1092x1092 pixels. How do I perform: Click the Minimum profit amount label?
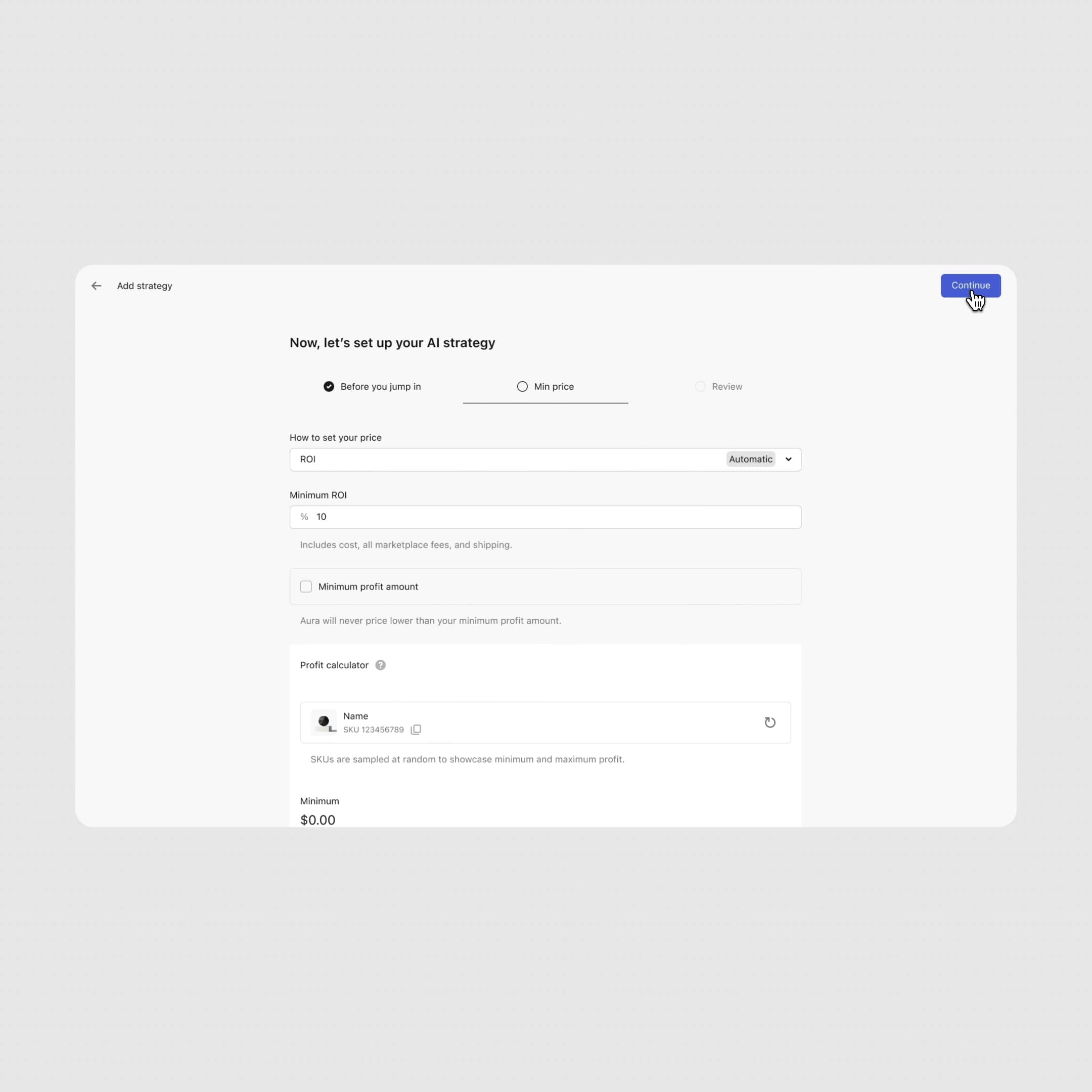[x=368, y=586]
